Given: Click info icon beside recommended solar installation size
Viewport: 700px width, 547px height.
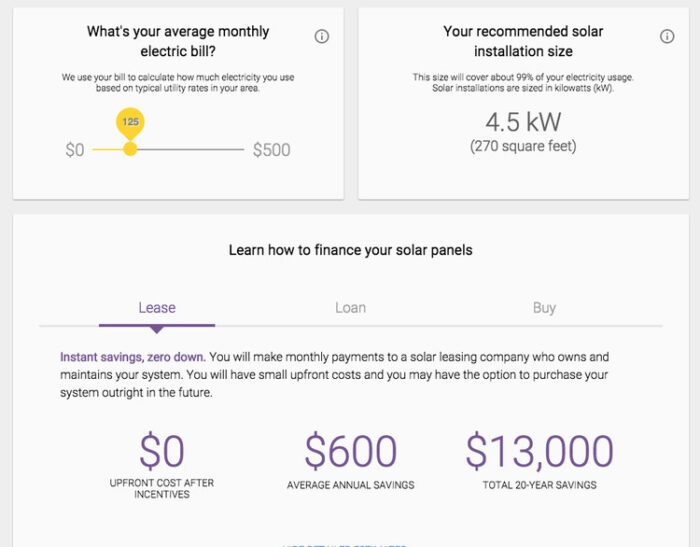Looking at the screenshot, I should 667,37.
